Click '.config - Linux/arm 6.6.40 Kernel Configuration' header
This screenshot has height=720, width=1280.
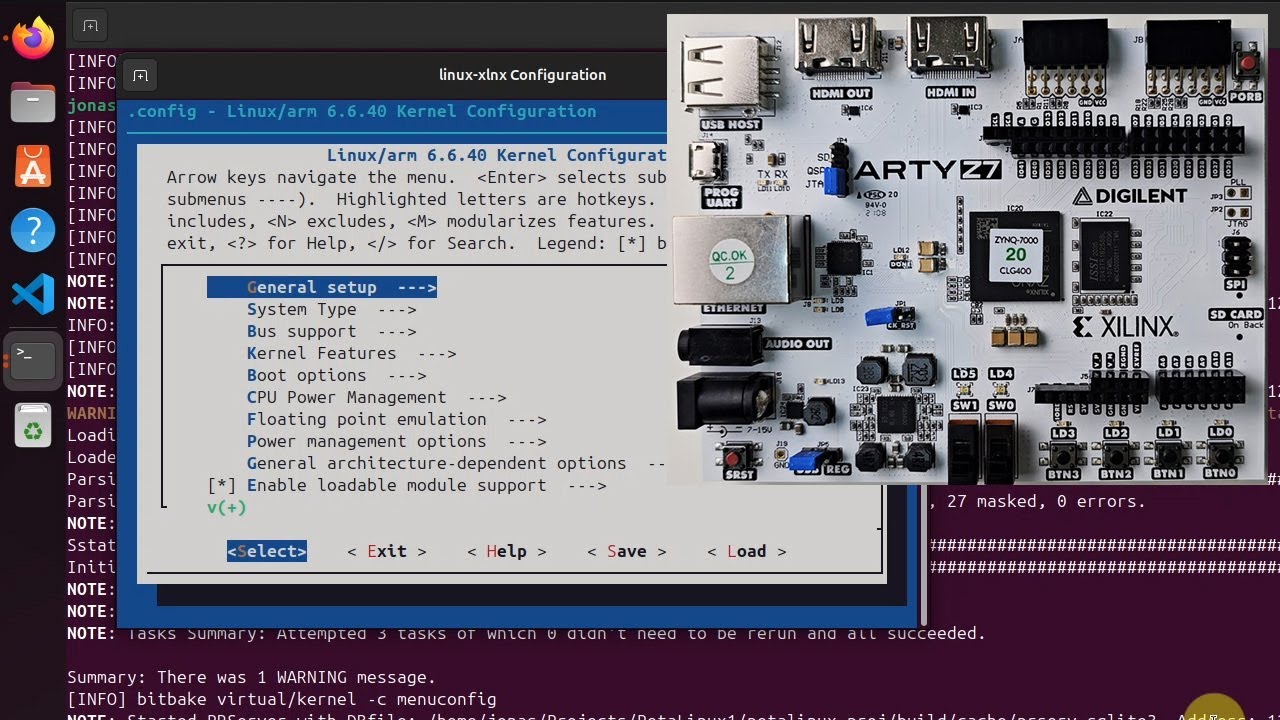coord(362,111)
